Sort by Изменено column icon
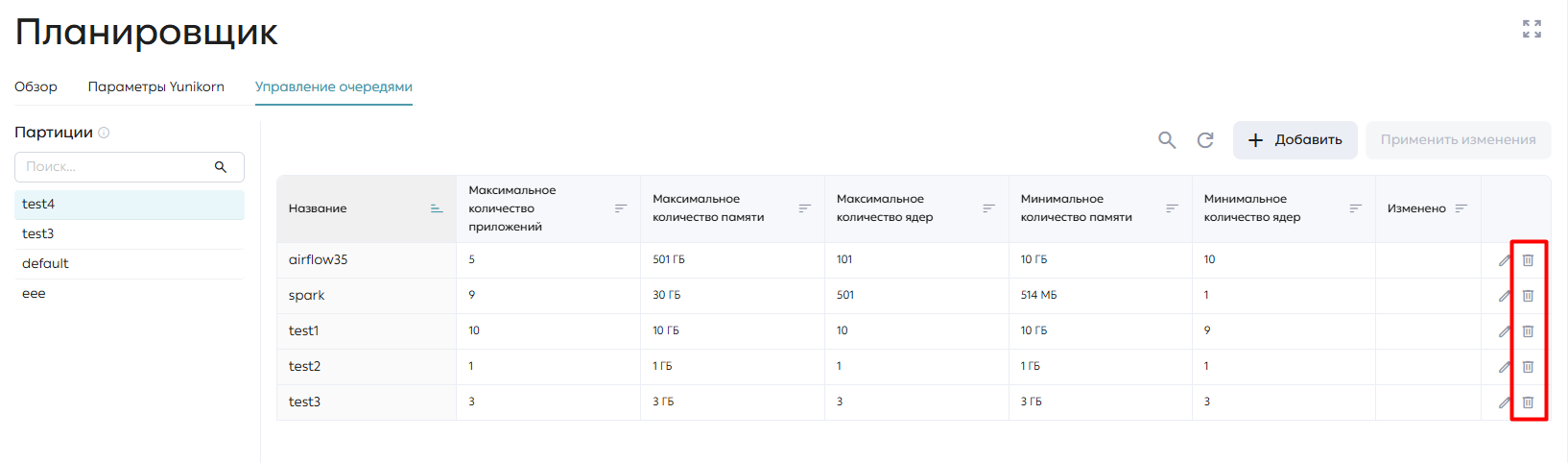Image resolution: width=1568 pixels, height=463 pixels. point(1461,208)
